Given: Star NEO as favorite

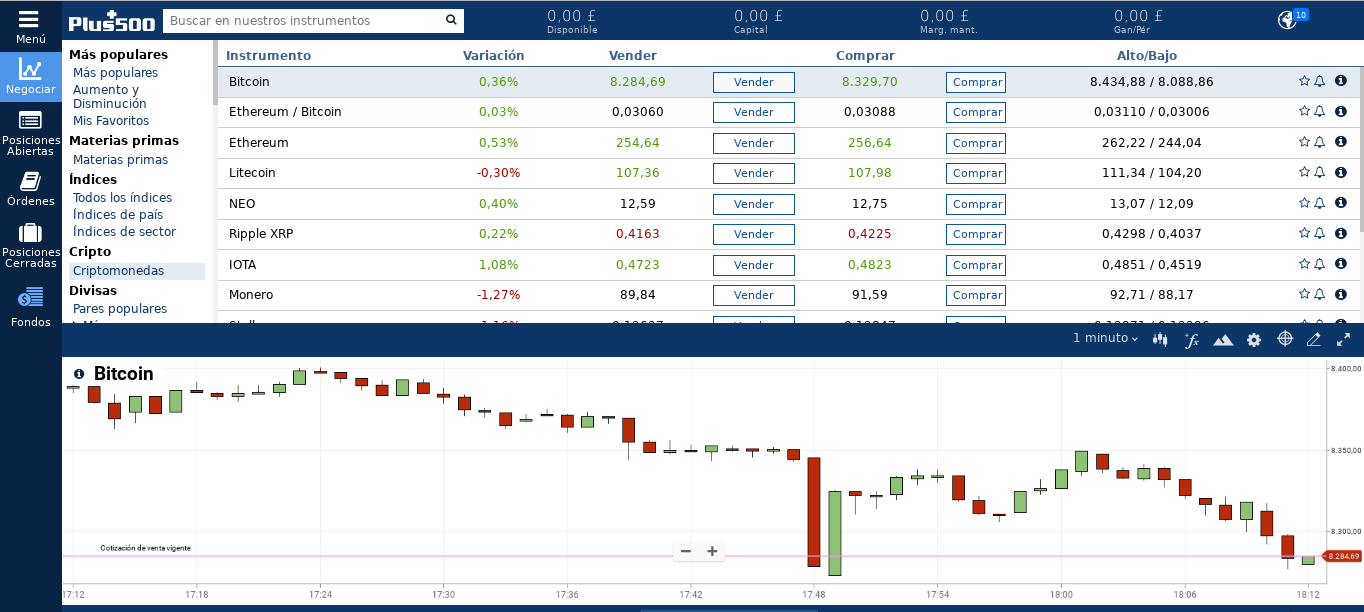Looking at the screenshot, I should click(x=1304, y=203).
